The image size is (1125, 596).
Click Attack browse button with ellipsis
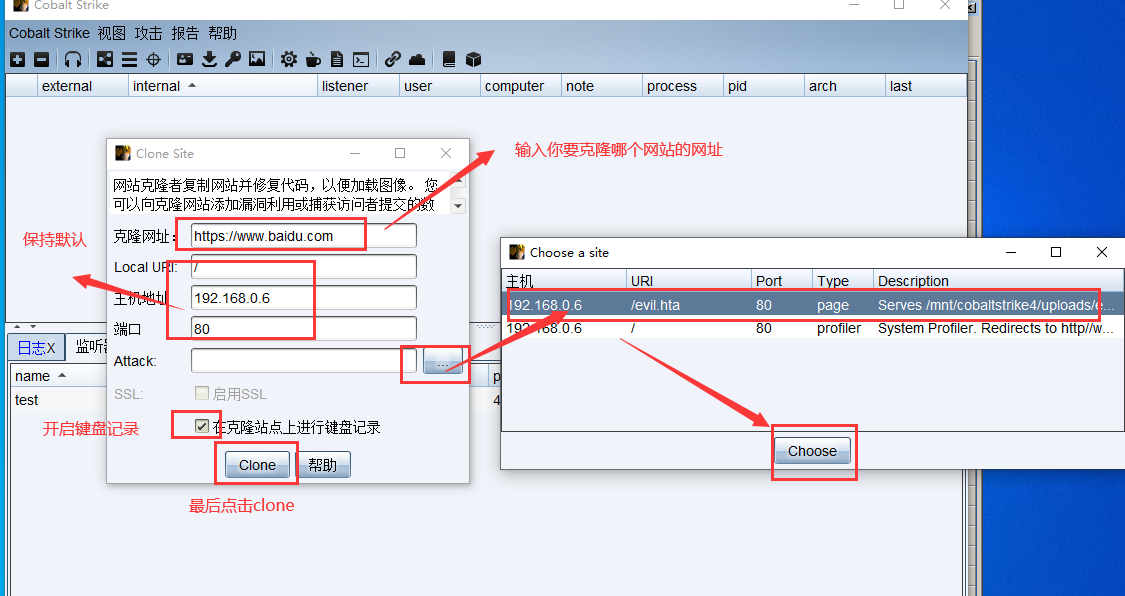pyautogui.click(x=442, y=361)
